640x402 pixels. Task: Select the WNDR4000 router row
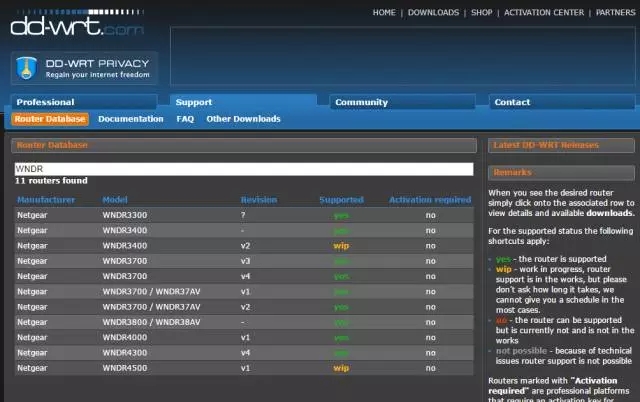[244, 338]
